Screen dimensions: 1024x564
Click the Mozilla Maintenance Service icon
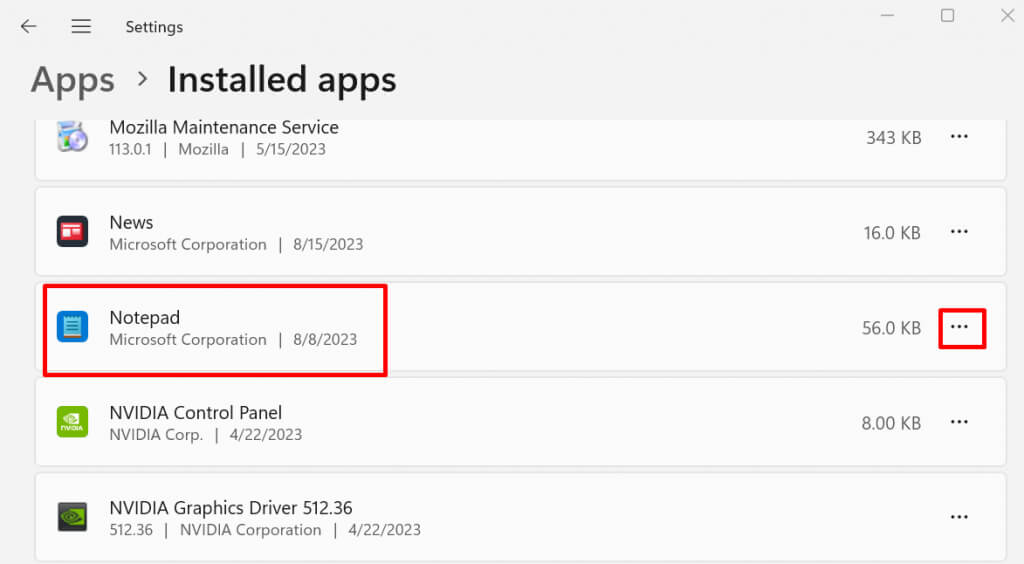click(72, 137)
